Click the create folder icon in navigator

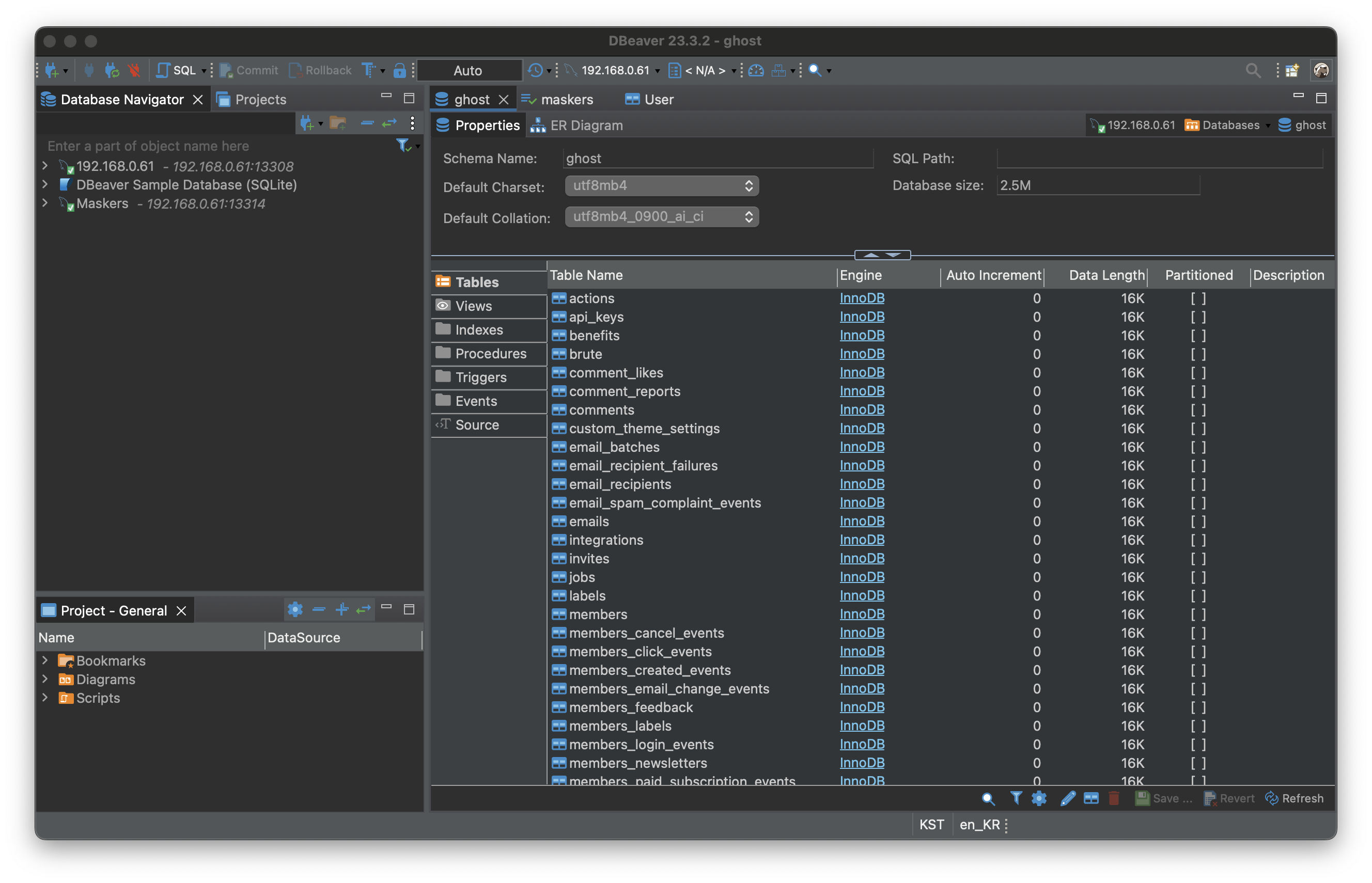tap(338, 123)
